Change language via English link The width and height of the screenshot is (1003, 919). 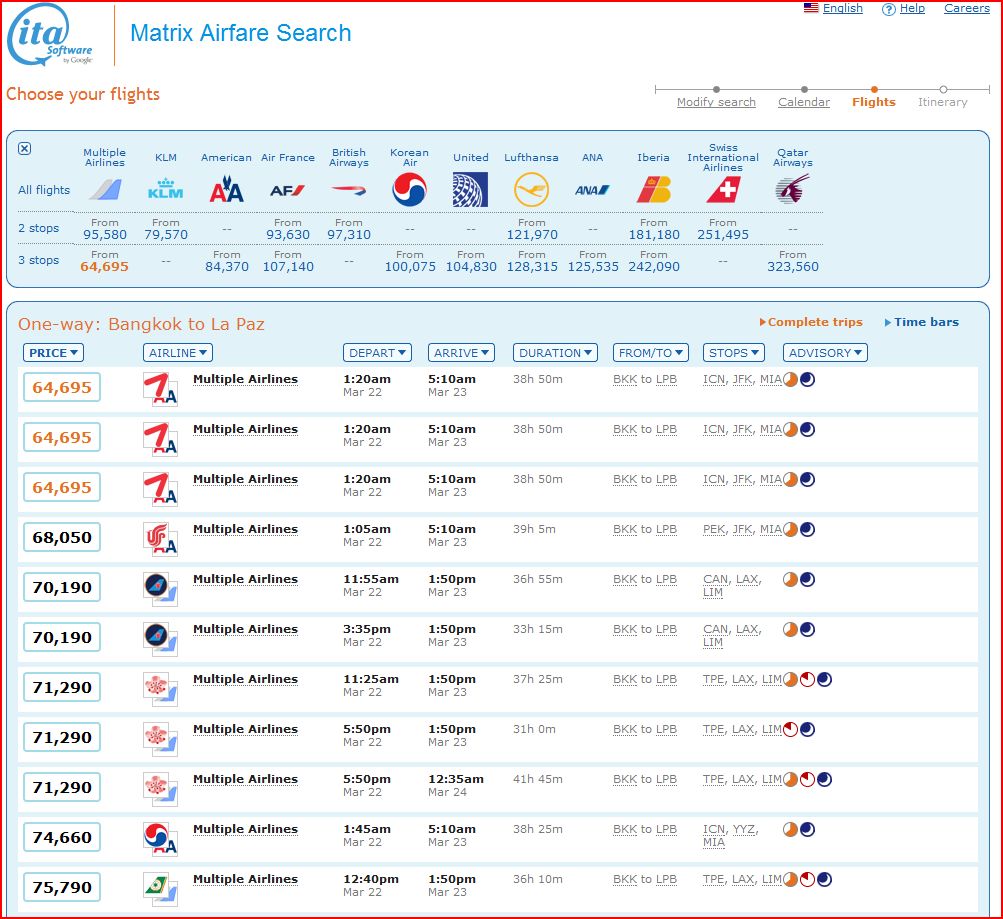(842, 8)
